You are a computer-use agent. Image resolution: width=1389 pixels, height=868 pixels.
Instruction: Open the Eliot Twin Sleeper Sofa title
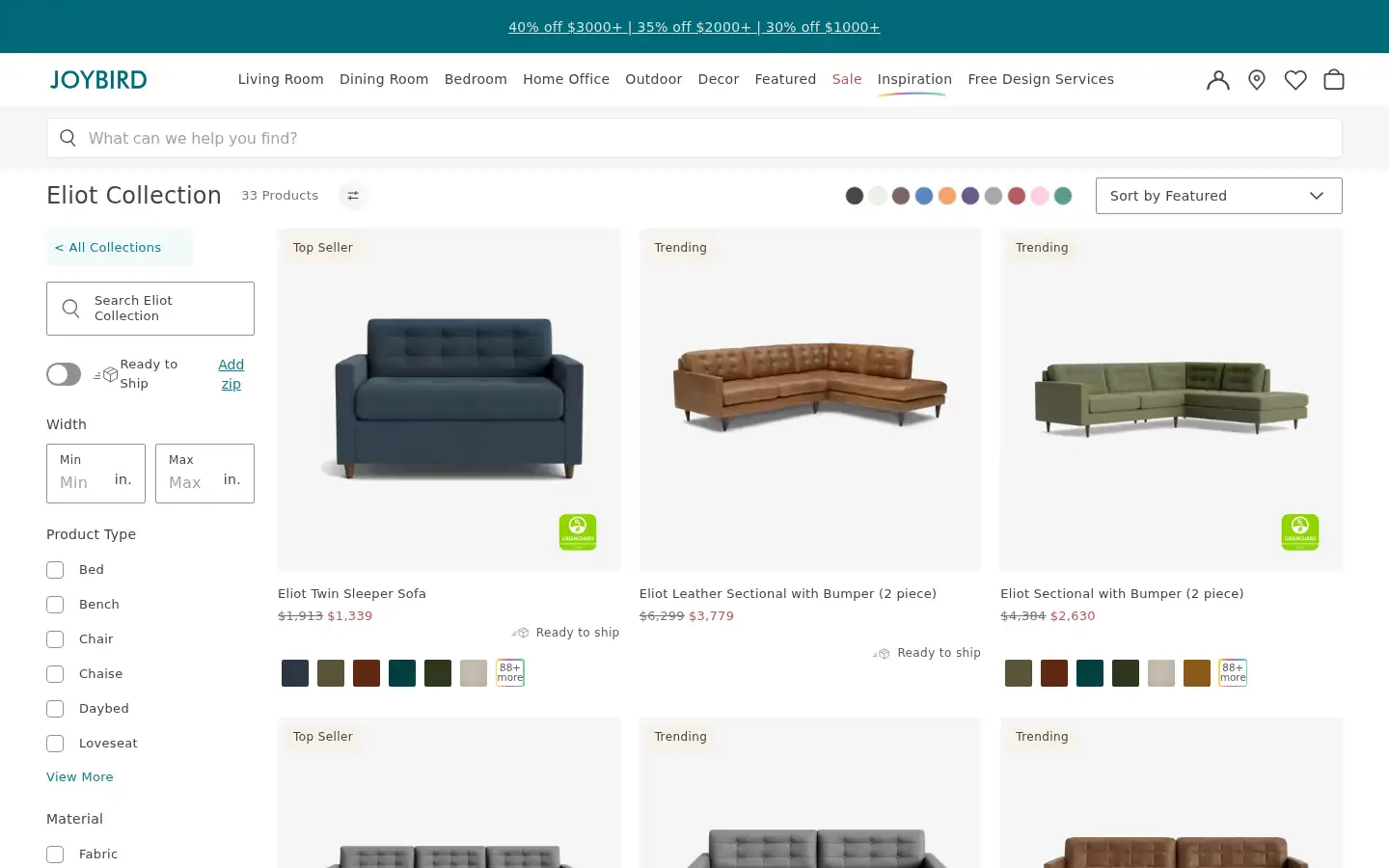(352, 594)
